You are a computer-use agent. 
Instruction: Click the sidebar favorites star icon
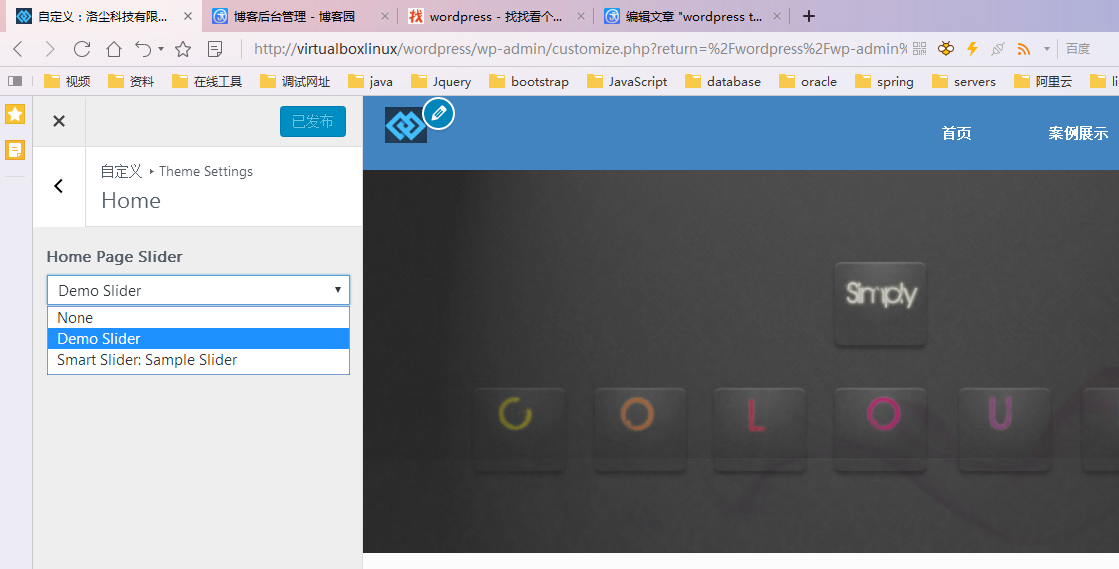[x=15, y=114]
